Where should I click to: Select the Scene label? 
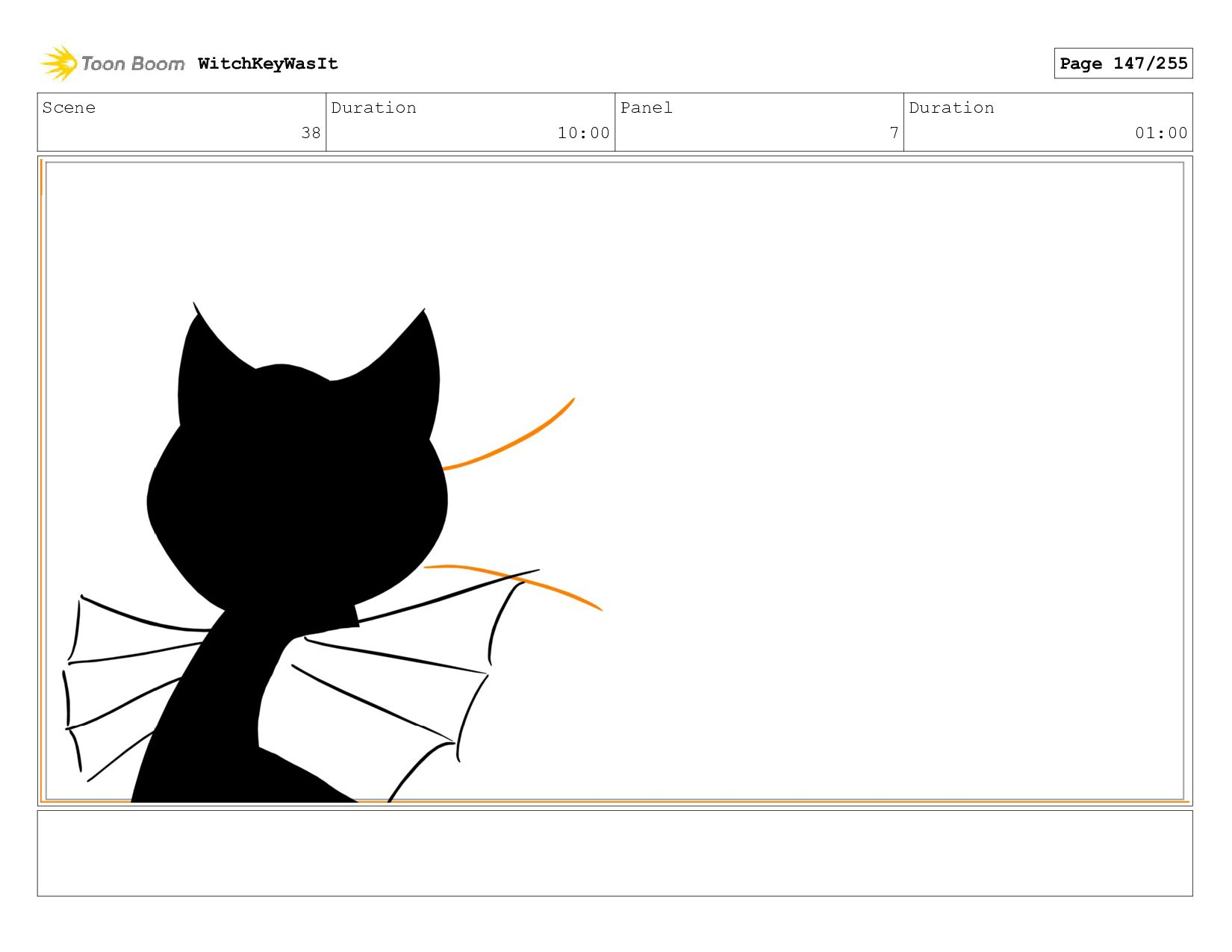[69, 108]
